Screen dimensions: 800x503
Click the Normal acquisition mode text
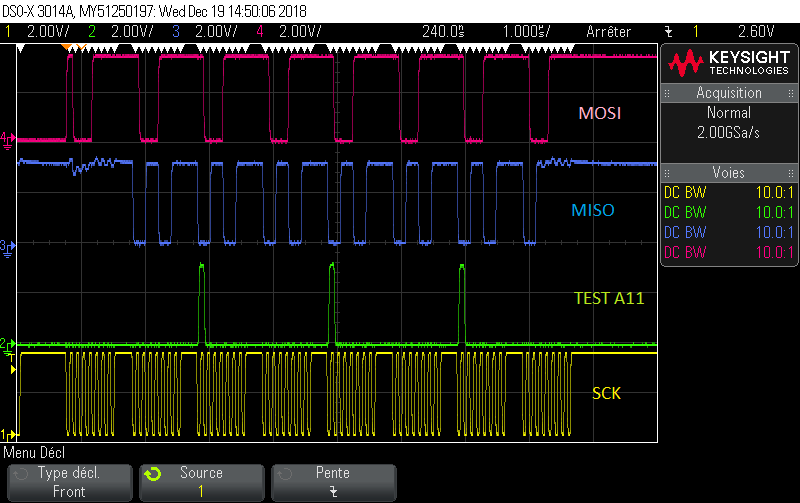click(x=729, y=113)
